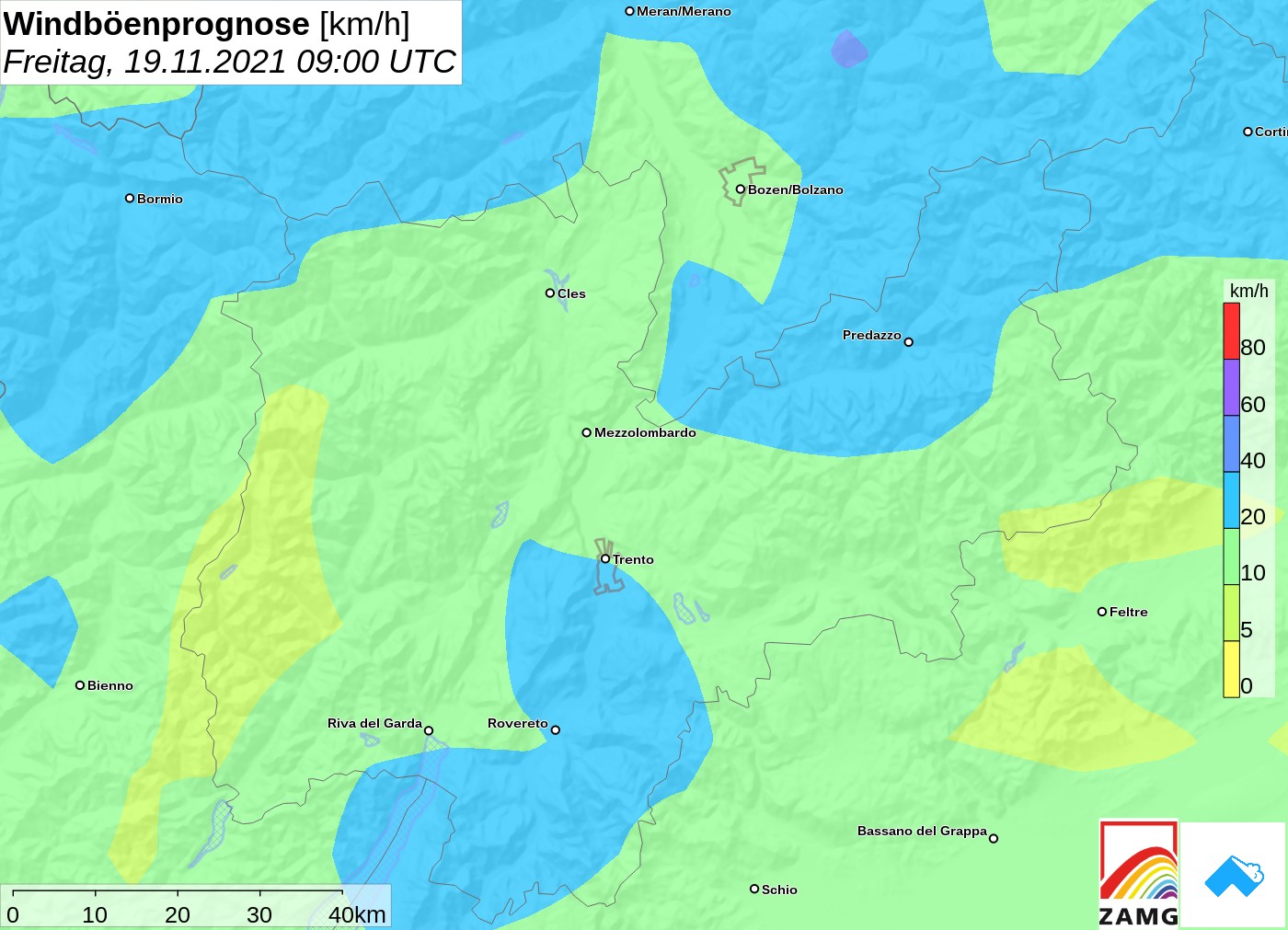
Task: Select the Bozen/Bolzano marker dot
Action: tap(740, 189)
